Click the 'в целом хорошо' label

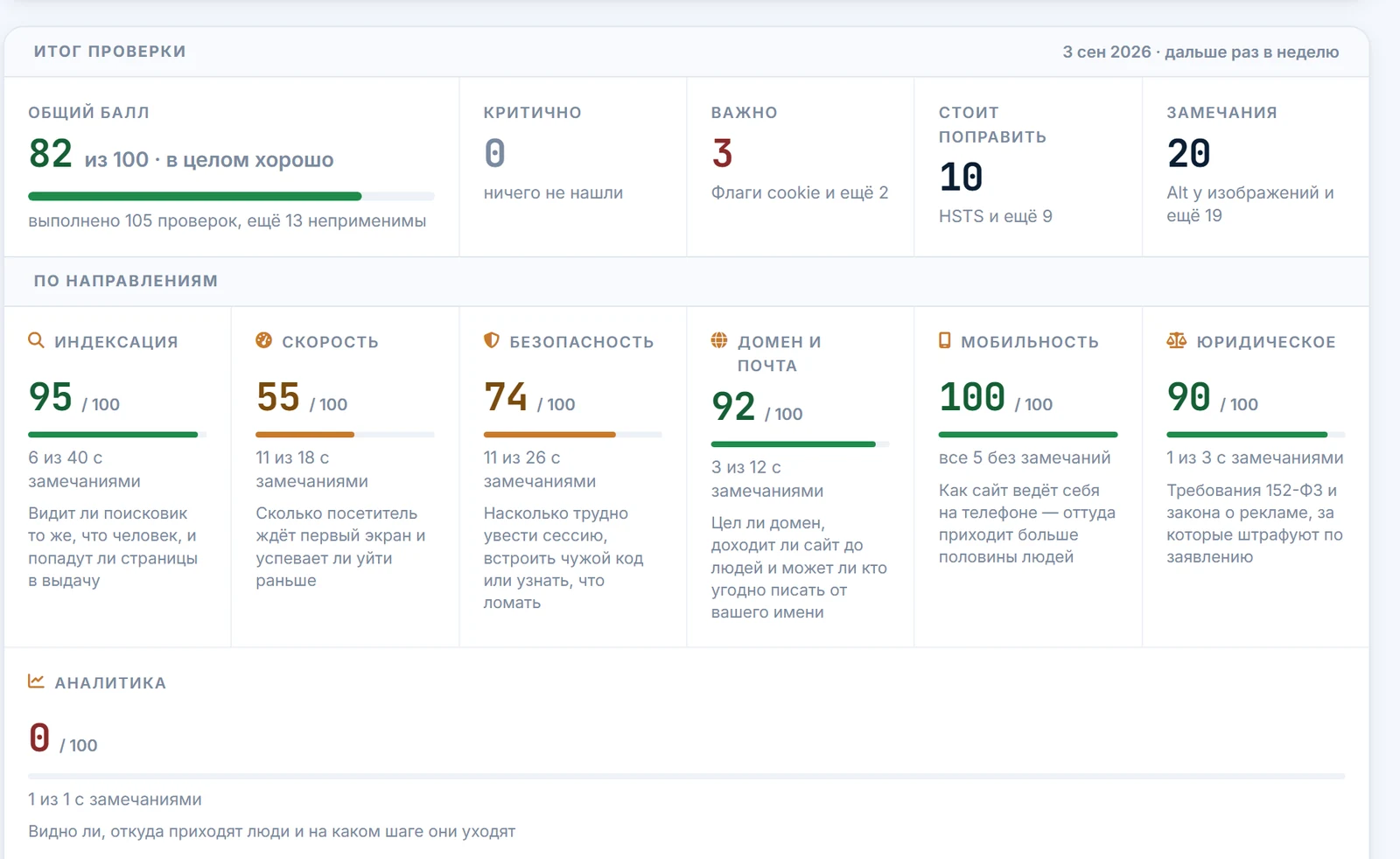249,159
